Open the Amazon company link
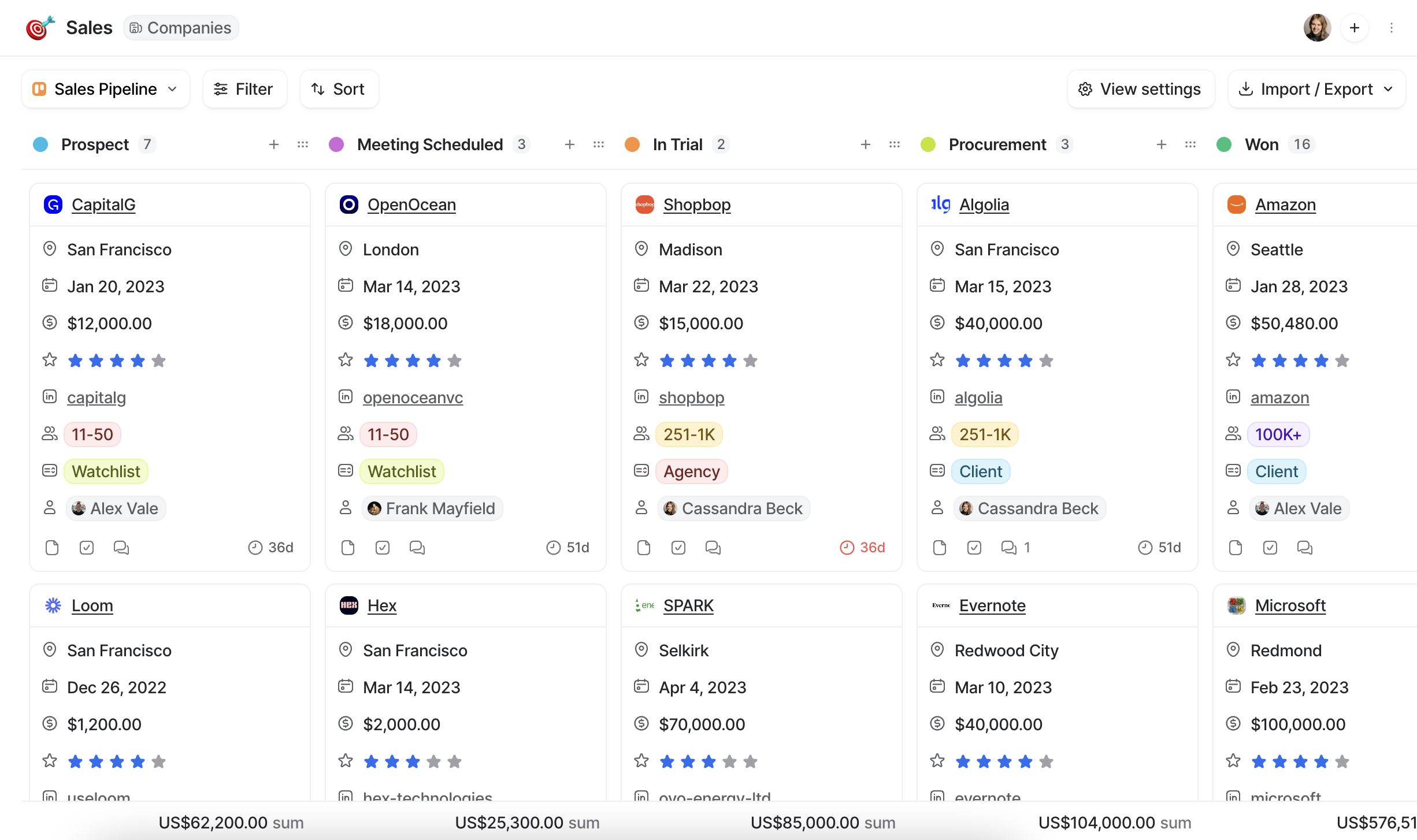Image resolution: width=1417 pixels, height=840 pixels. coord(1285,205)
